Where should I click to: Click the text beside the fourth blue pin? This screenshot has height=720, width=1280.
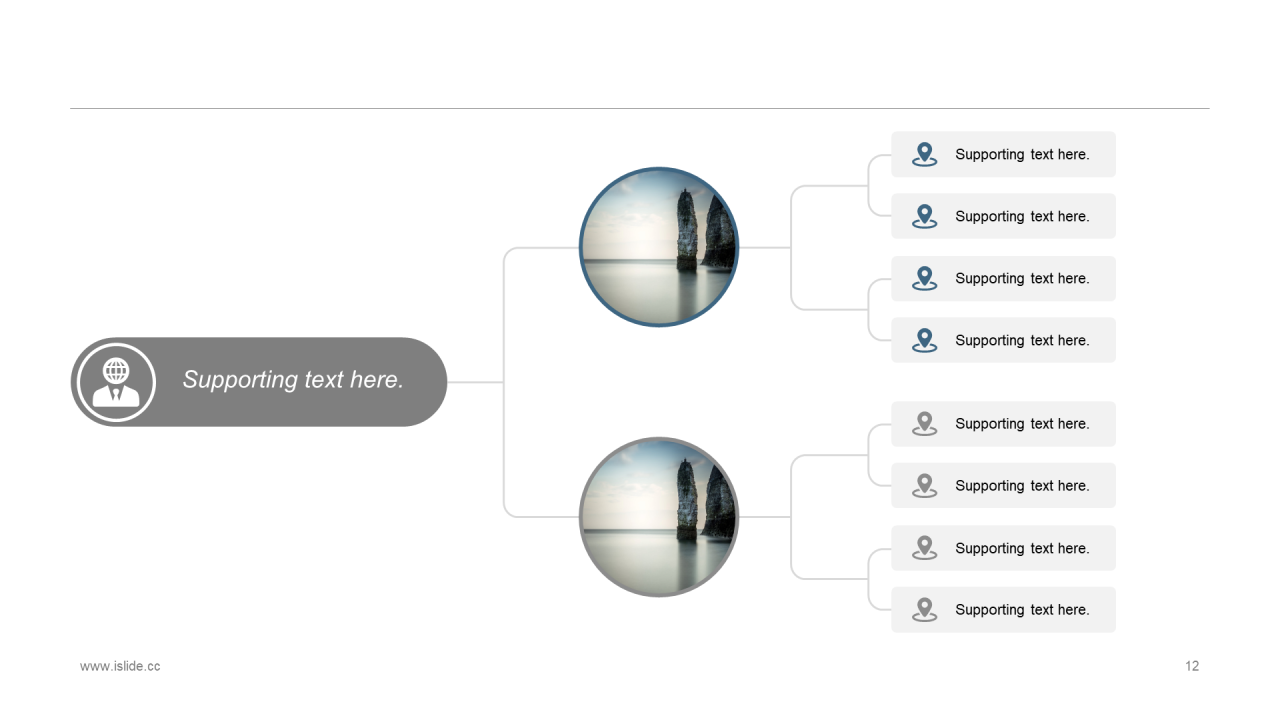click(1022, 340)
